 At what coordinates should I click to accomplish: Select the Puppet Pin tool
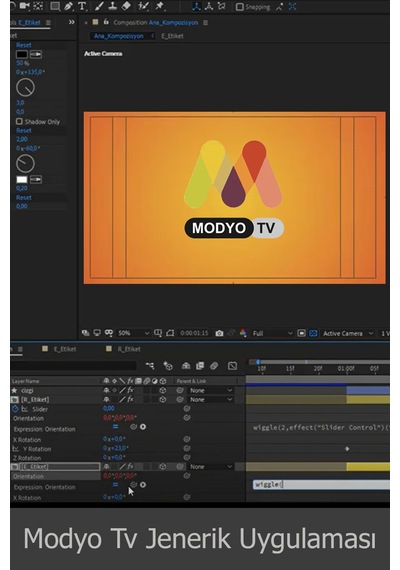[159, 6]
